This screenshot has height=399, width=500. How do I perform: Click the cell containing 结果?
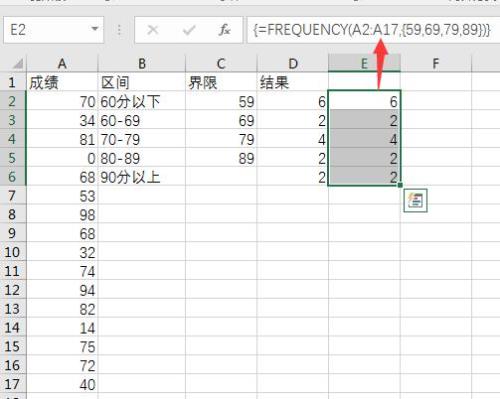[293, 82]
